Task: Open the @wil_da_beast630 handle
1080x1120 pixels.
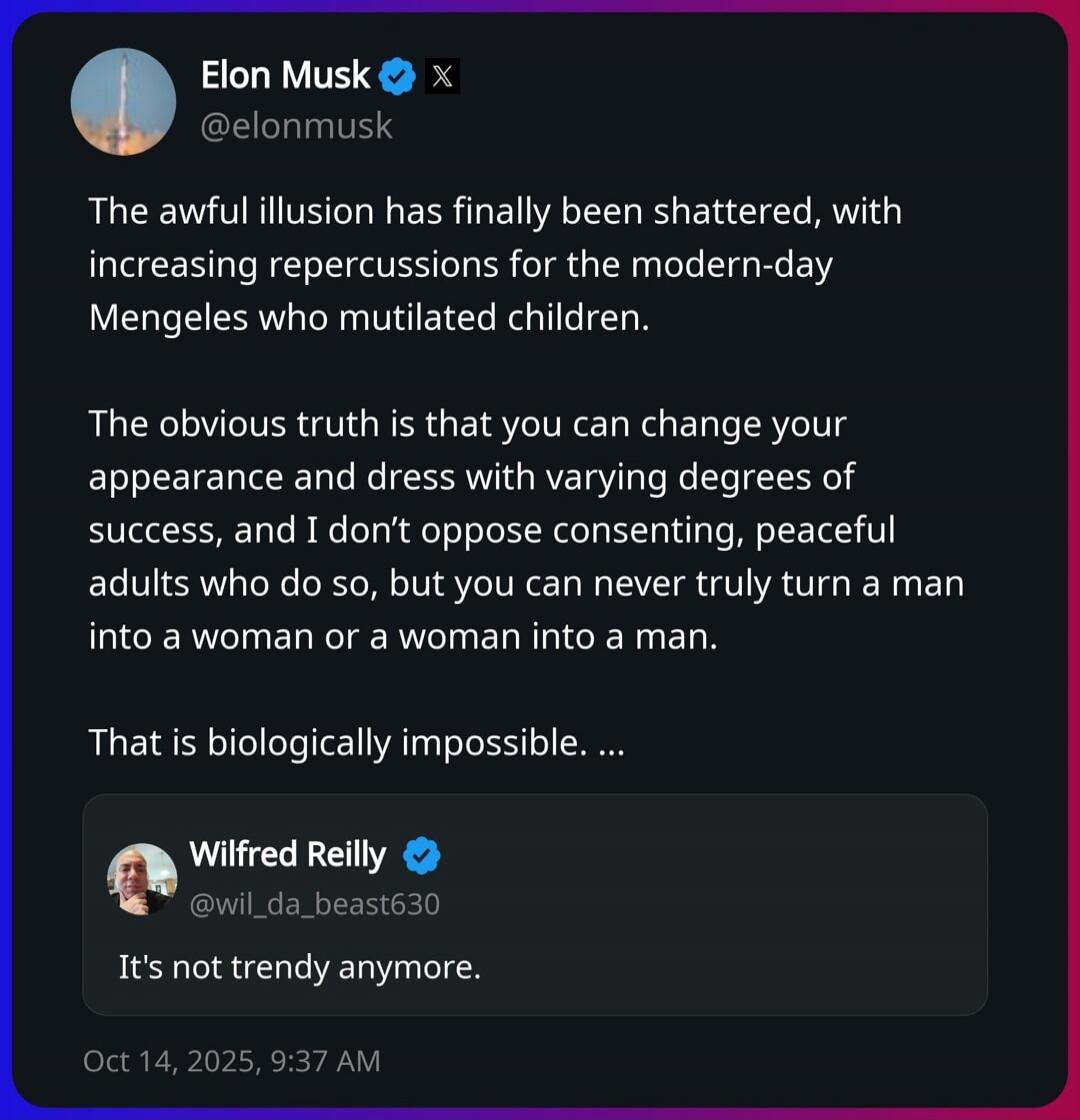Action: tap(314, 904)
